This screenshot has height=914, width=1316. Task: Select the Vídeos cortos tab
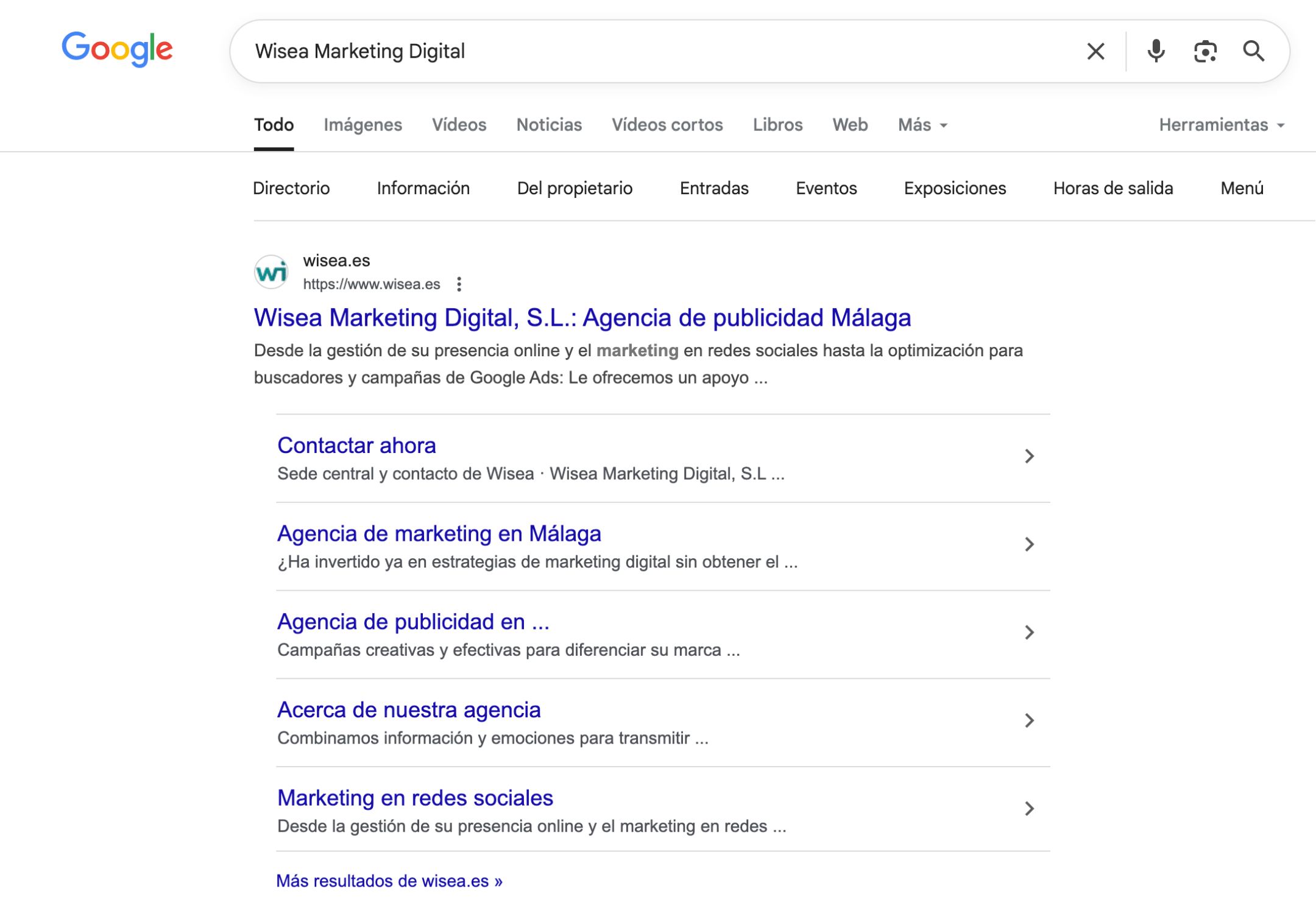pyautogui.click(x=667, y=125)
